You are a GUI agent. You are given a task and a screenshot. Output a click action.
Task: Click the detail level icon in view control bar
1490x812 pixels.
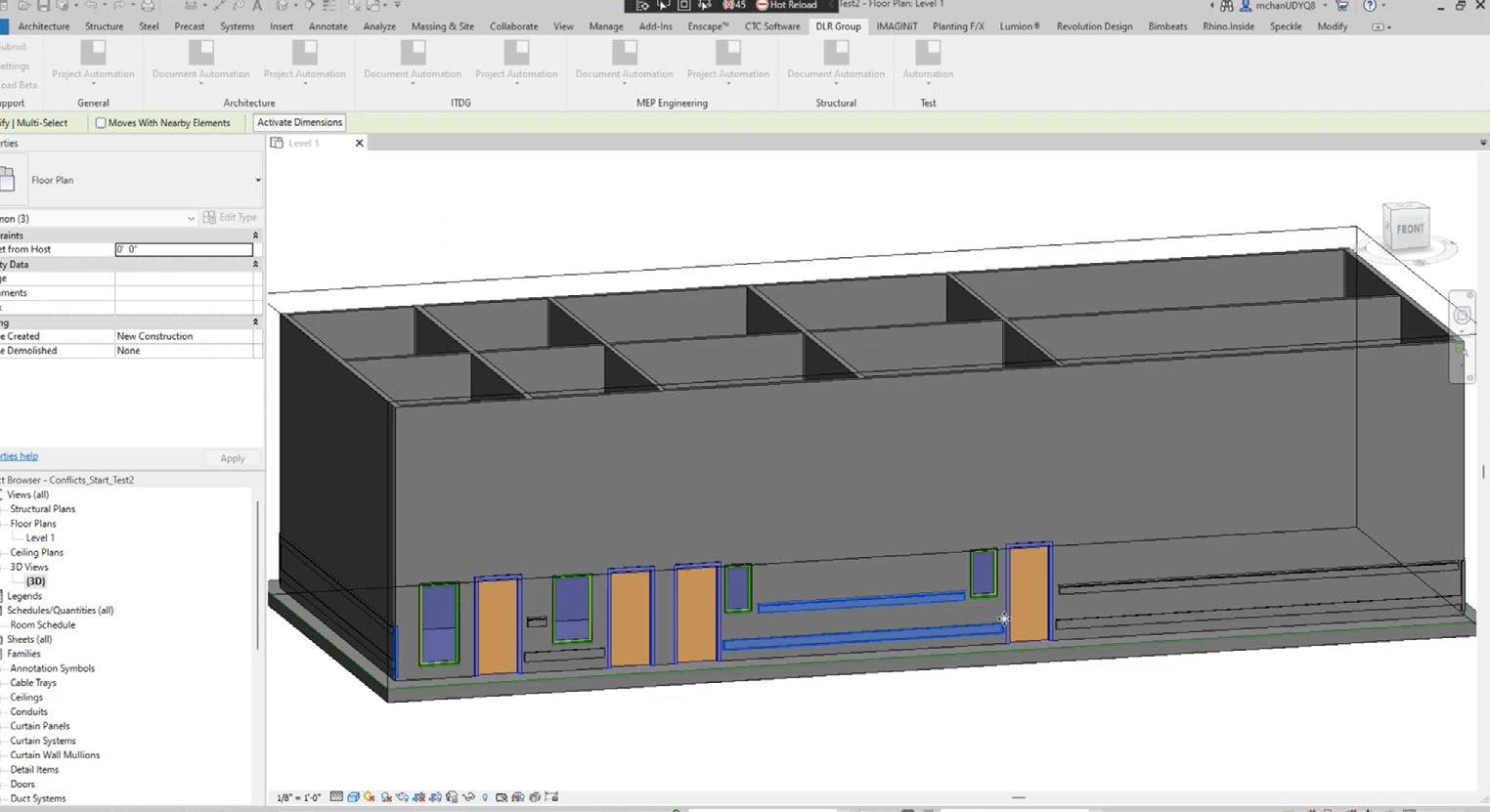(336, 797)
